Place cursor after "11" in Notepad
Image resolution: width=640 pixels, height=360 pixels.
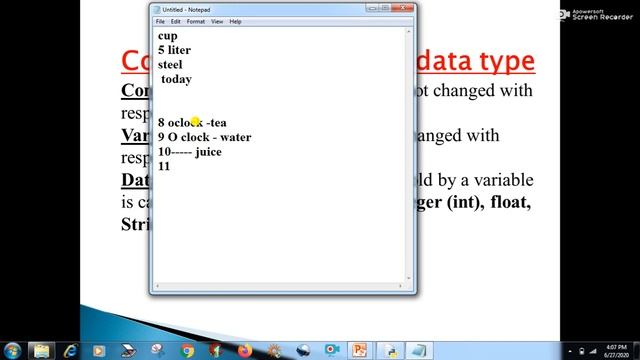click(x=171, y=167)
